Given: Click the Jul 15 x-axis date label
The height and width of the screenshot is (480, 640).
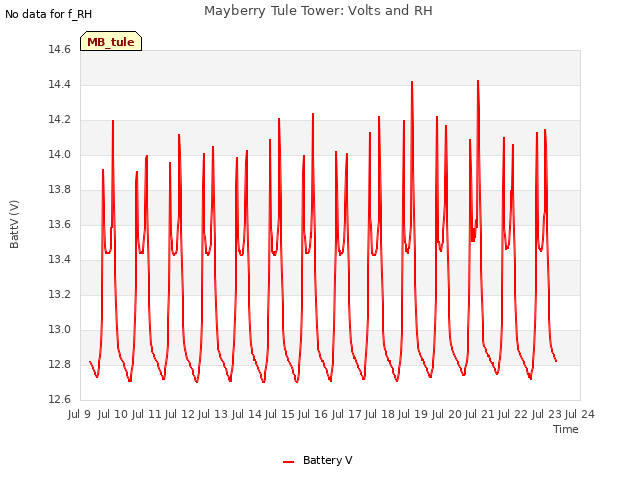Looking at the screenshot, I should pyautogui.click(x=280, y=414).
